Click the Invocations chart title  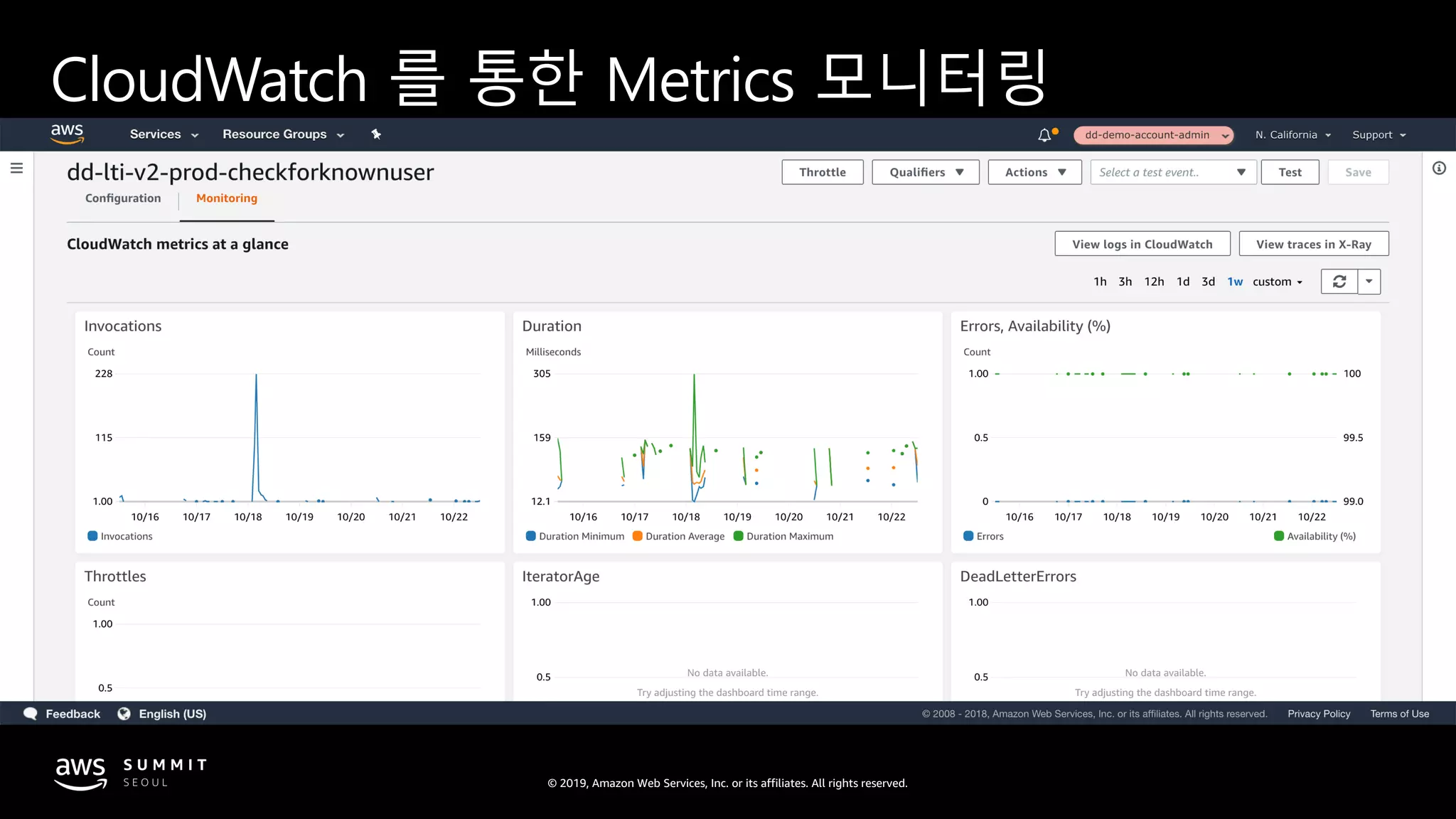click(x=123, y=326)
